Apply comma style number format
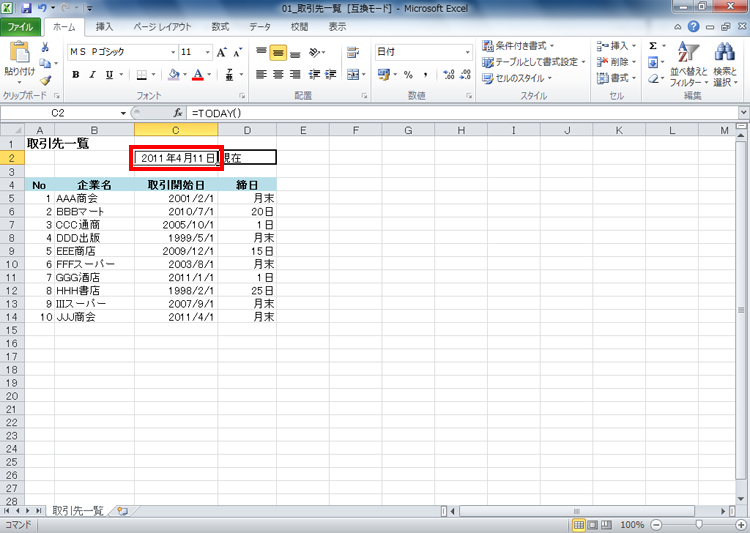Screen dimensions: 750x533 (425, 75)
